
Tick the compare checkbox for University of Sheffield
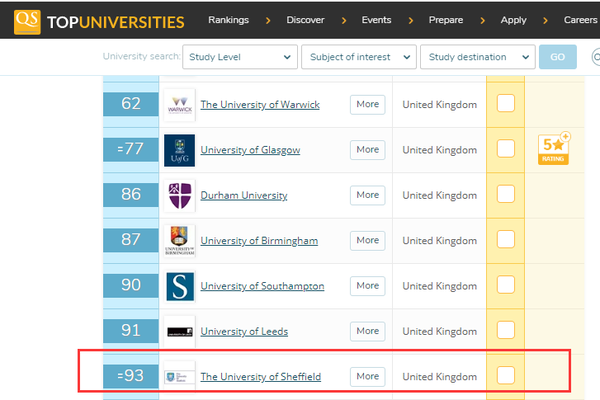pos(505,376)
